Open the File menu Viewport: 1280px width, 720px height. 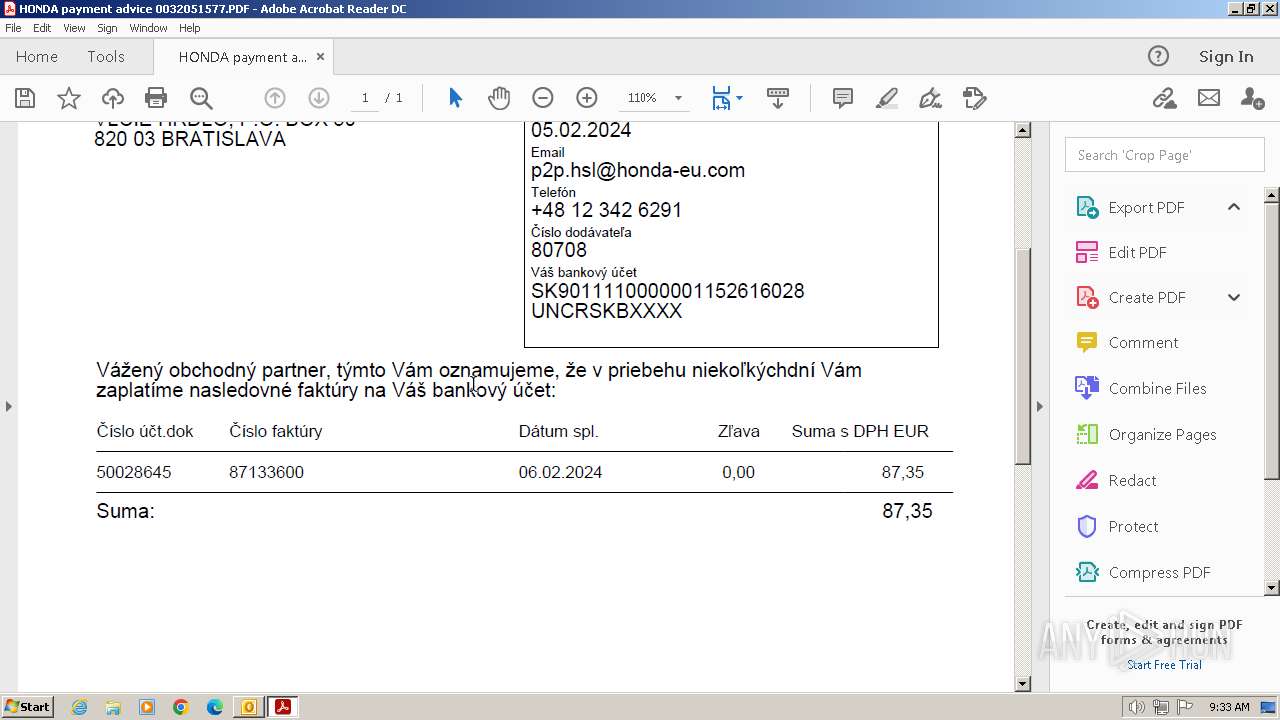pos(13,28)
